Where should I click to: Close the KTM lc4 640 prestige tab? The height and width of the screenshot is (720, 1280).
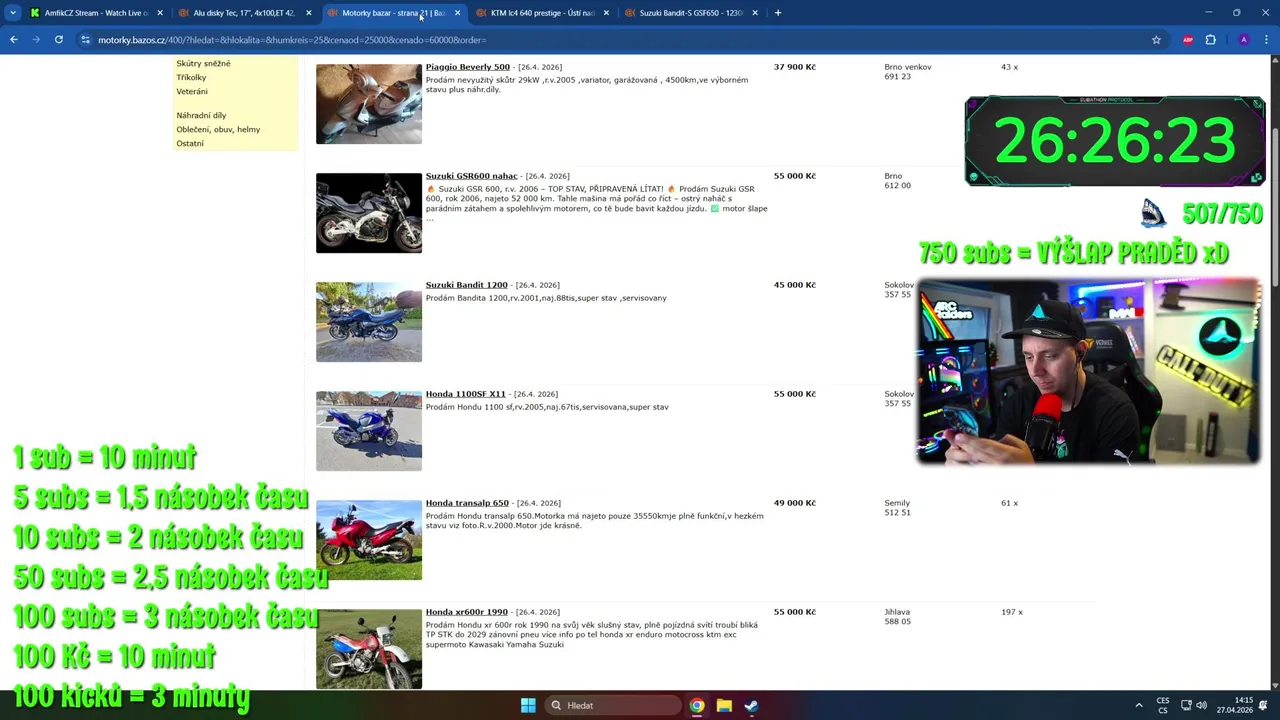606,13
